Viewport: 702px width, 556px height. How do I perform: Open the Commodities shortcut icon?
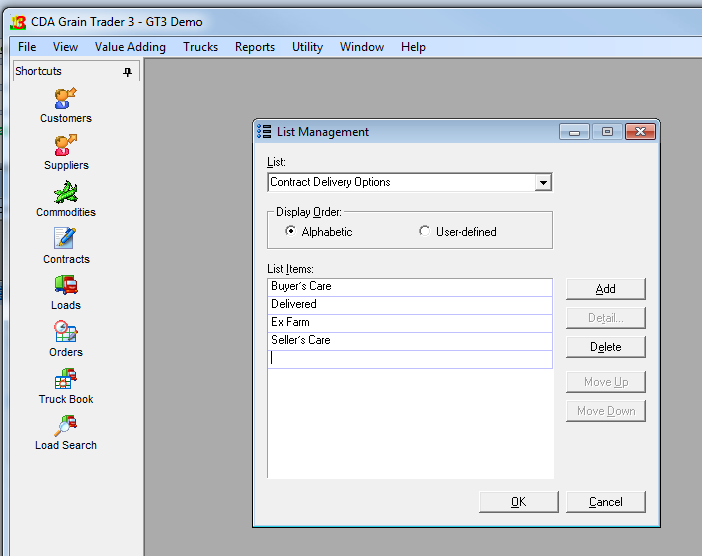coord(66,192)
